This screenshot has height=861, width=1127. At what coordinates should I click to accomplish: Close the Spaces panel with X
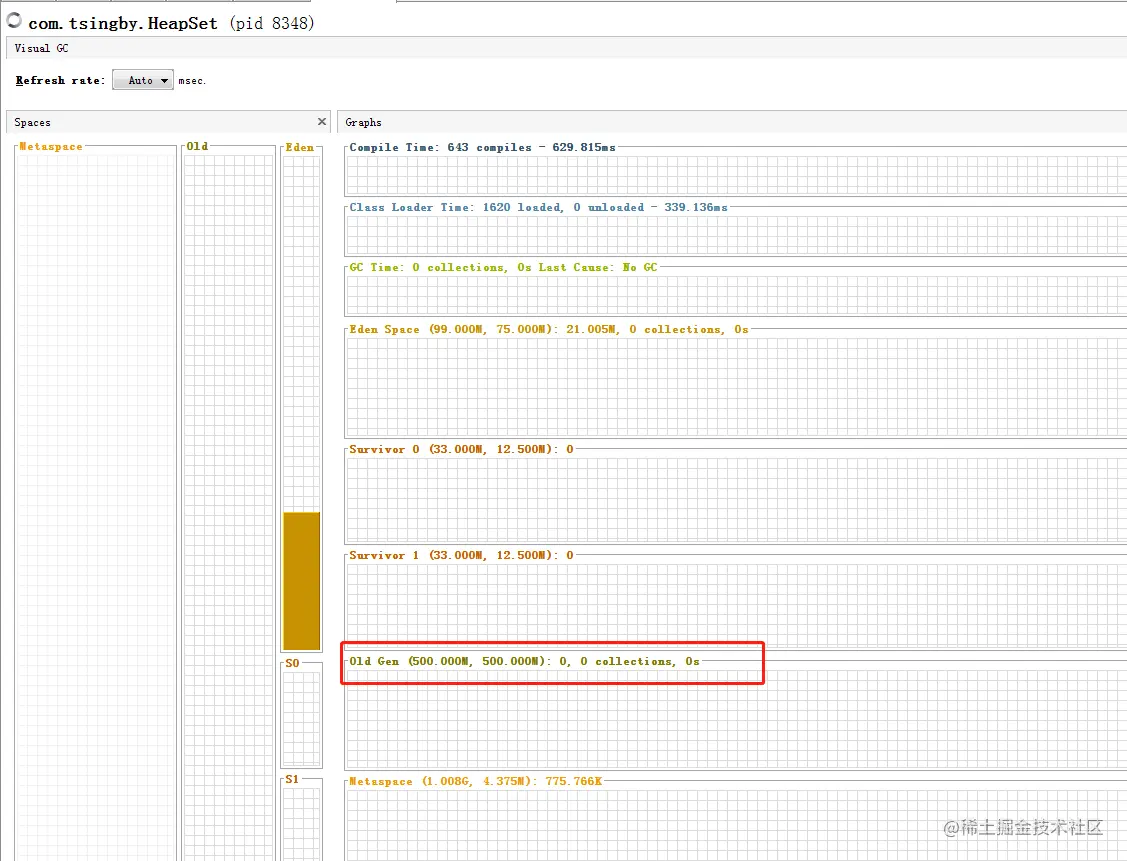point(321,121)
